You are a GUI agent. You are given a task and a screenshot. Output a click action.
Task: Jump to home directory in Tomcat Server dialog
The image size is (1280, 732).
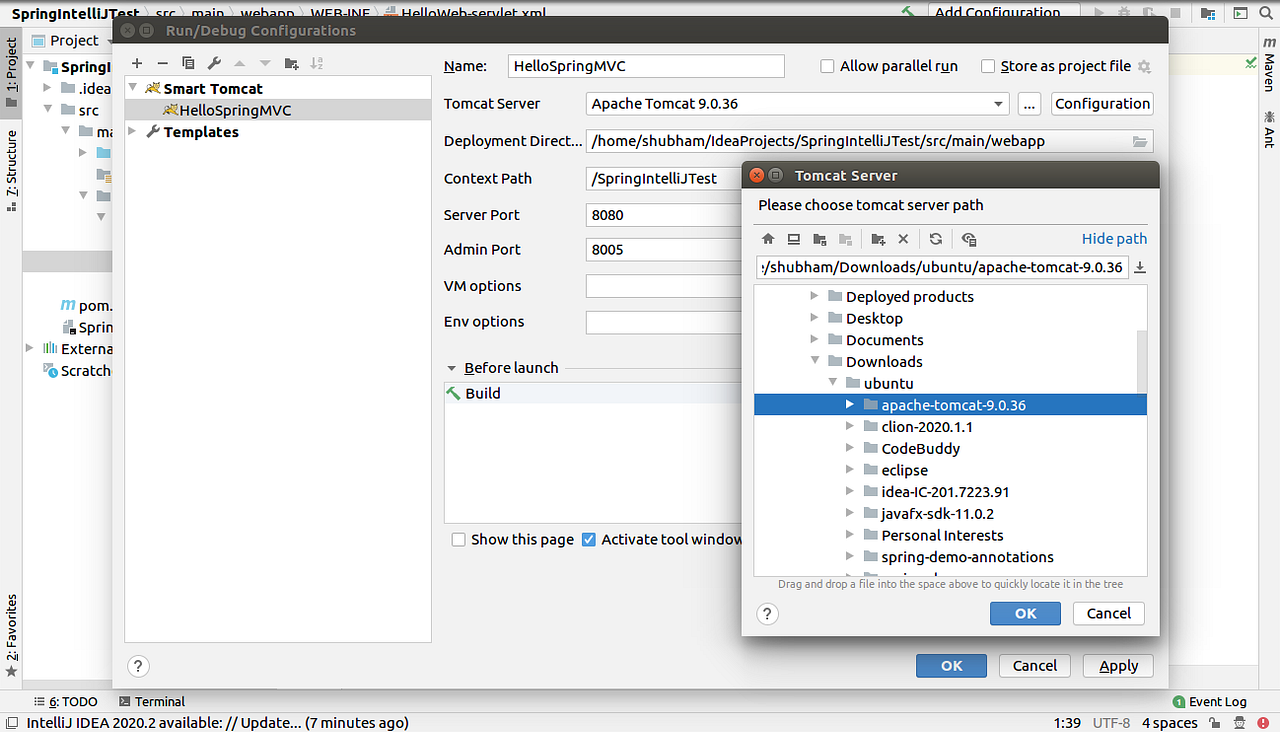[x=767, y=239]
